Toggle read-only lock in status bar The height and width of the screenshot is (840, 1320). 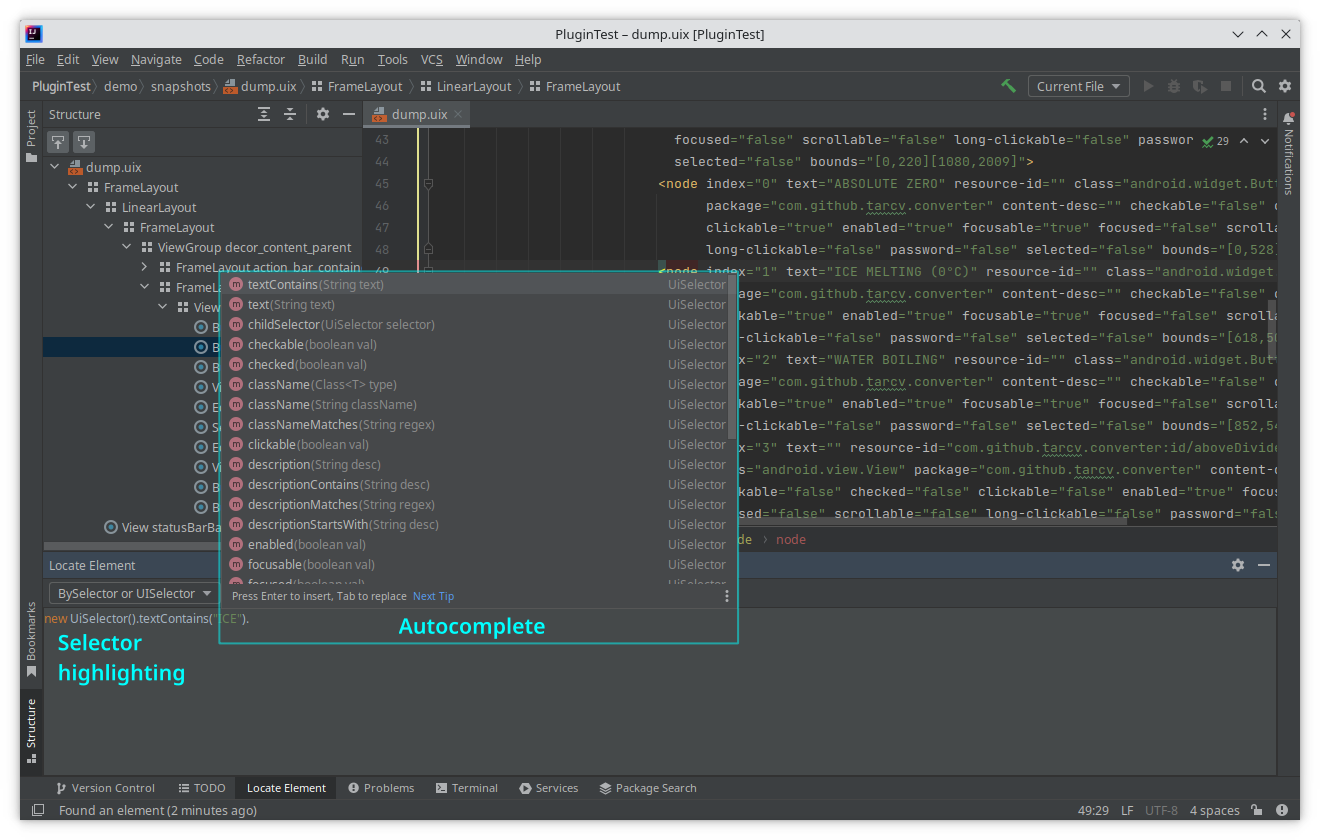1257,810
